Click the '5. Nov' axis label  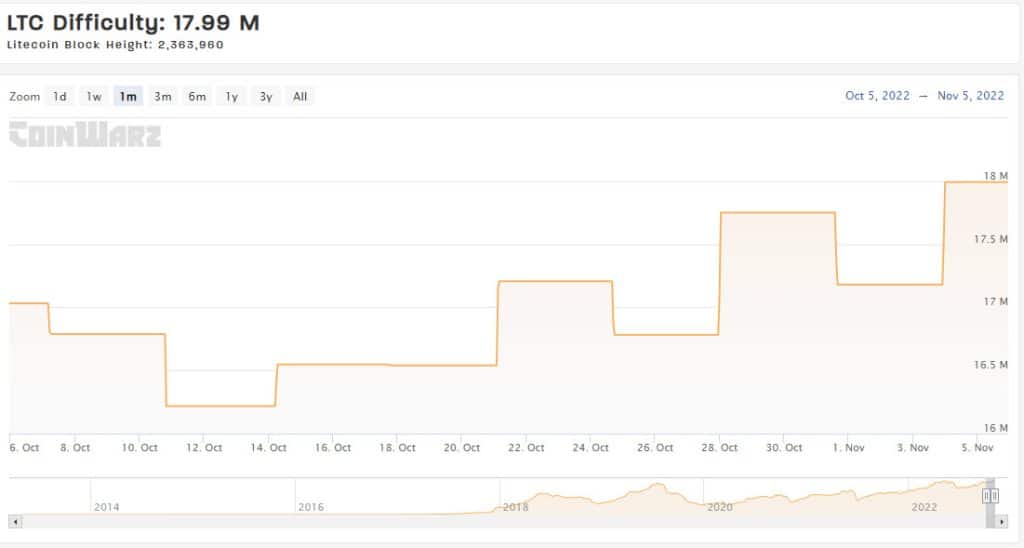[977, 447]
